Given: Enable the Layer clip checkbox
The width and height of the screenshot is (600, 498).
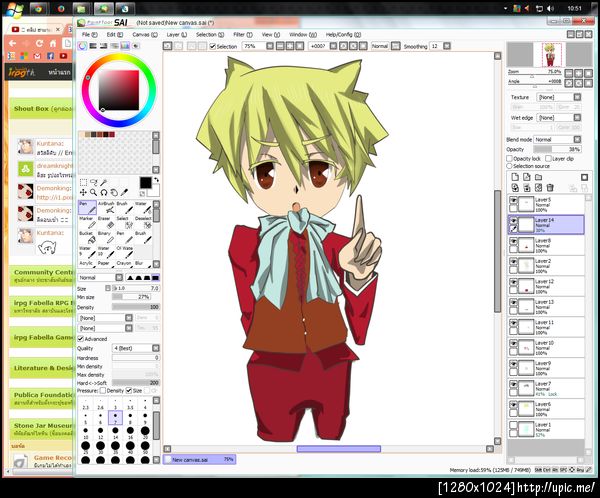Looking at the screenshot, I should click(548, 158).
